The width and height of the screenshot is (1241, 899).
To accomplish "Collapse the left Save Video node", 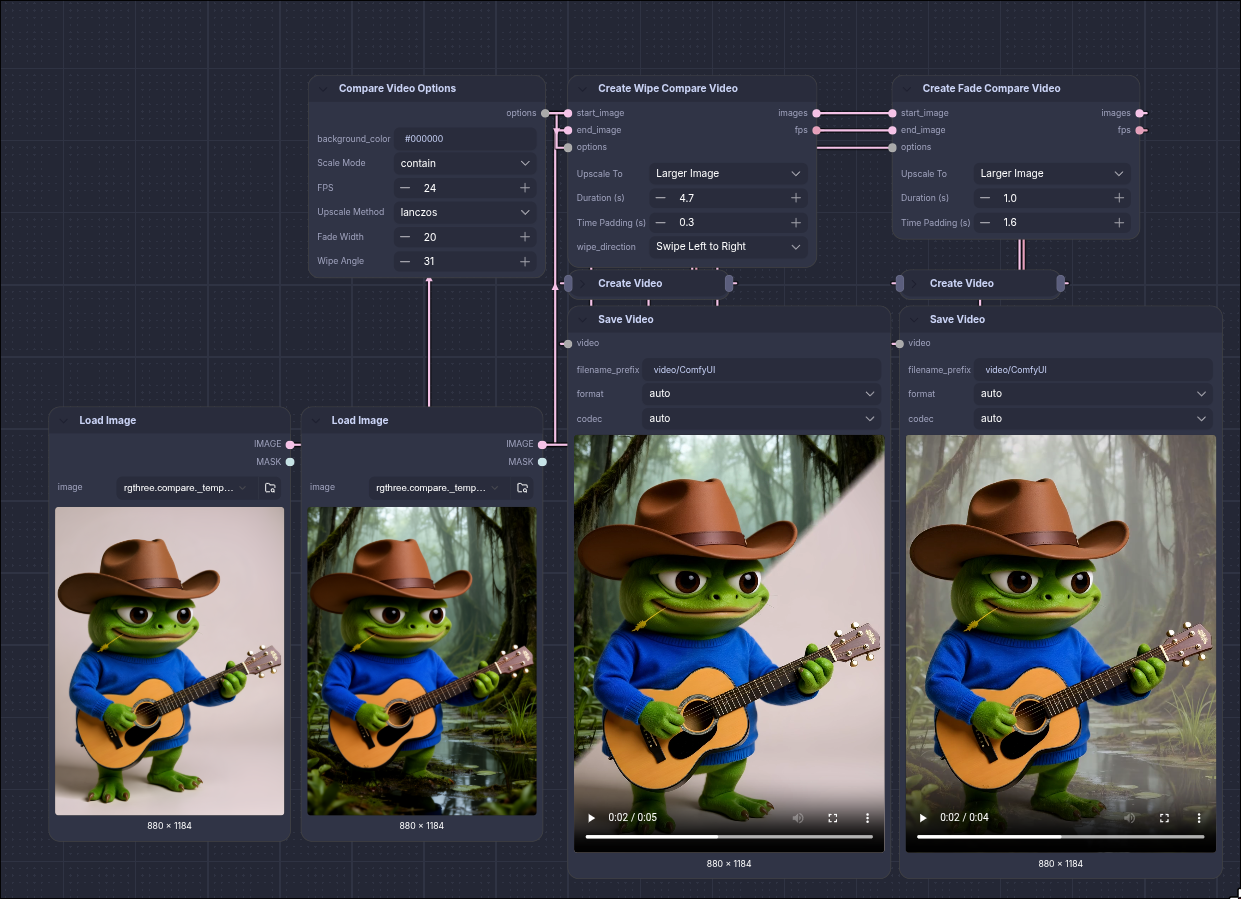I will click(x=583, y=320).
